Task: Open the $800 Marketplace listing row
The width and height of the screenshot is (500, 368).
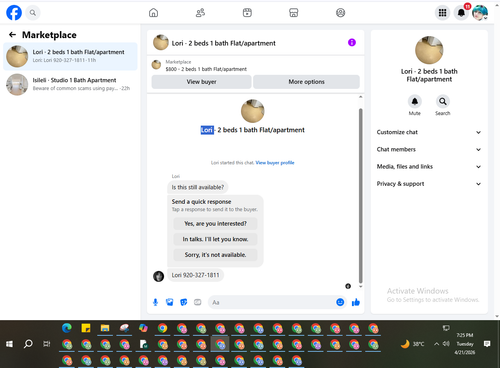Action: click(256, 65)
